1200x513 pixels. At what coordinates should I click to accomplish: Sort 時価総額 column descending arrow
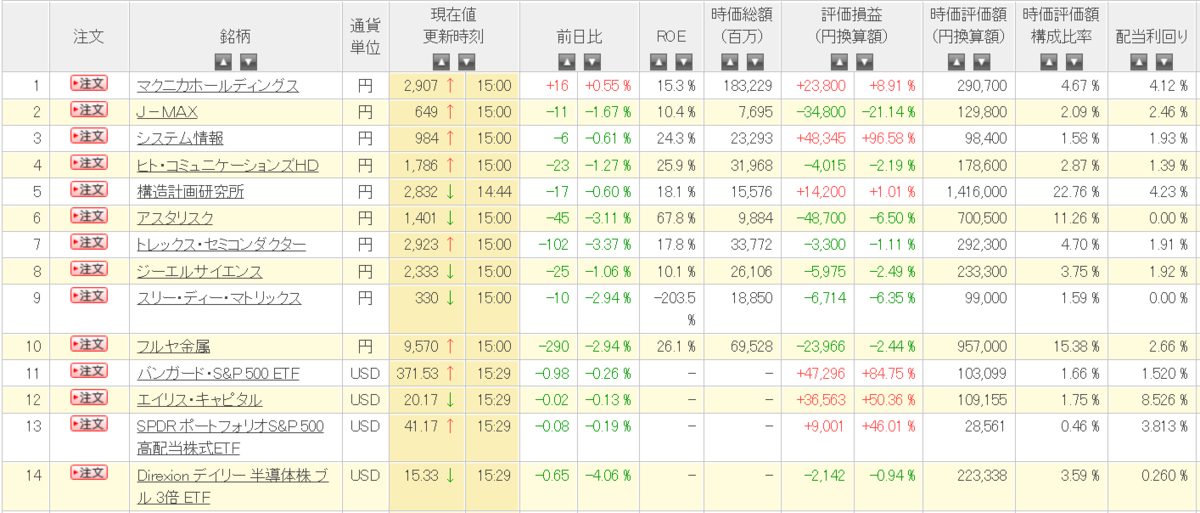[755, 61]
